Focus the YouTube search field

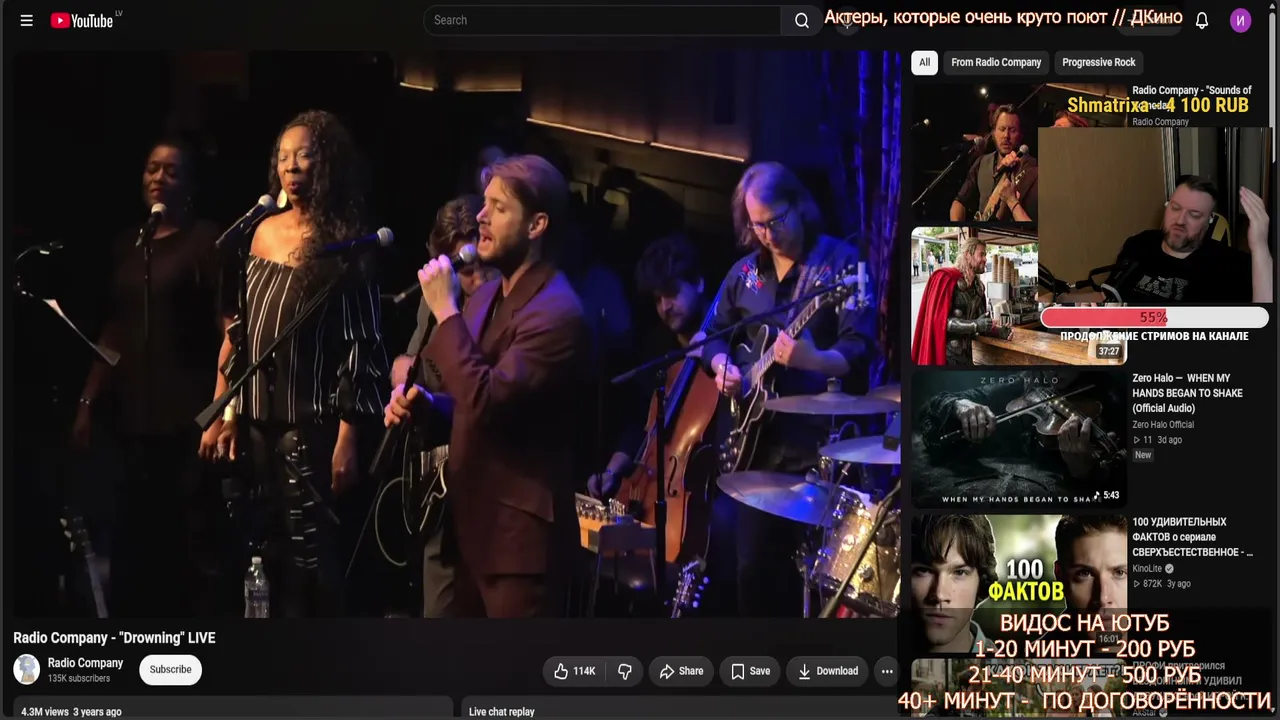pos(602,20)
